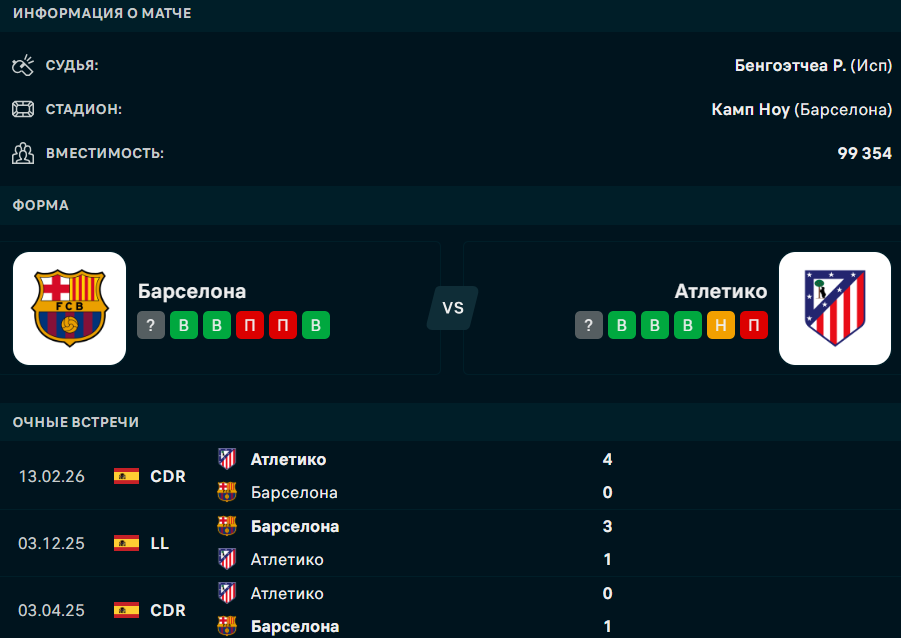Image resolution: width=901 pixels, height=638 pixels.
Task: Click the referee whistle icon
Action: tap(23, 66)
